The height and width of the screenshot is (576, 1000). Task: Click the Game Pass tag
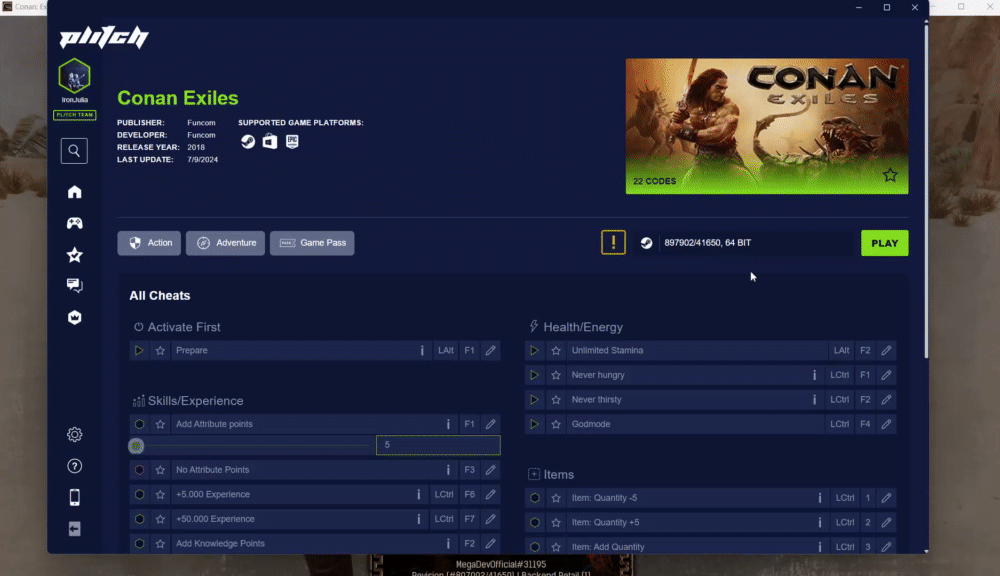pos(312,243)
